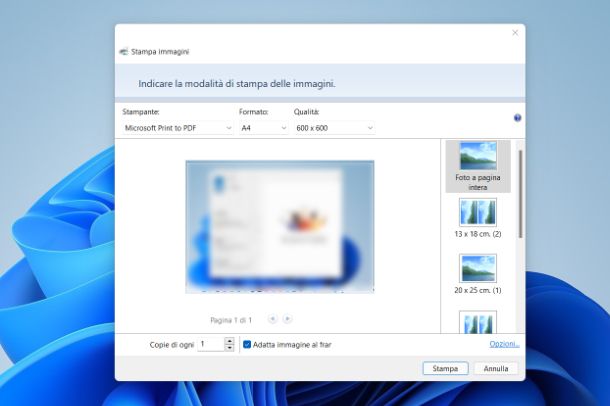
Task: Select the 13 x 18 cm. (2) layout
Action: click(478, 218)
